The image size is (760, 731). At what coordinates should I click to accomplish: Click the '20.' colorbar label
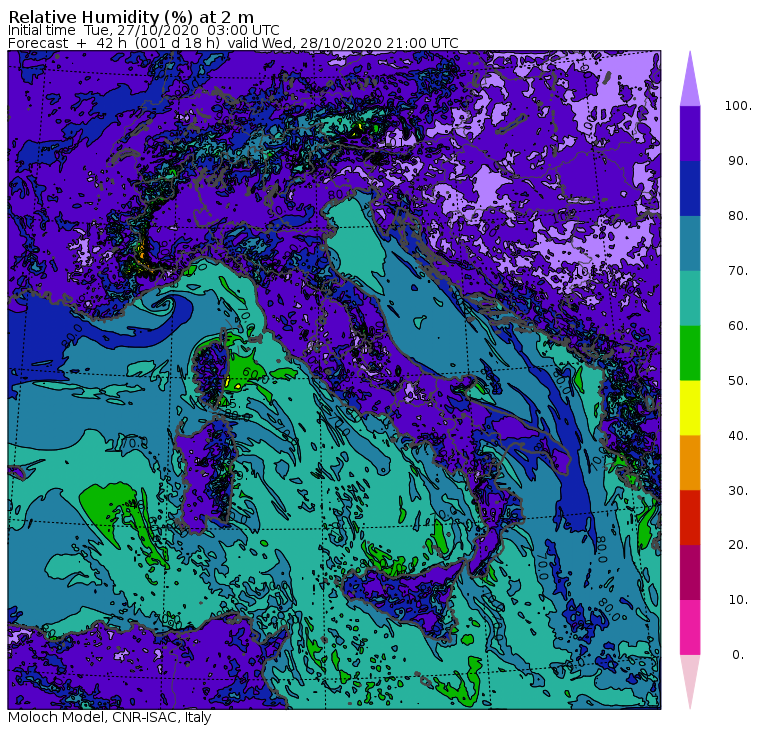pyautogui.click(x=738, y=545)
